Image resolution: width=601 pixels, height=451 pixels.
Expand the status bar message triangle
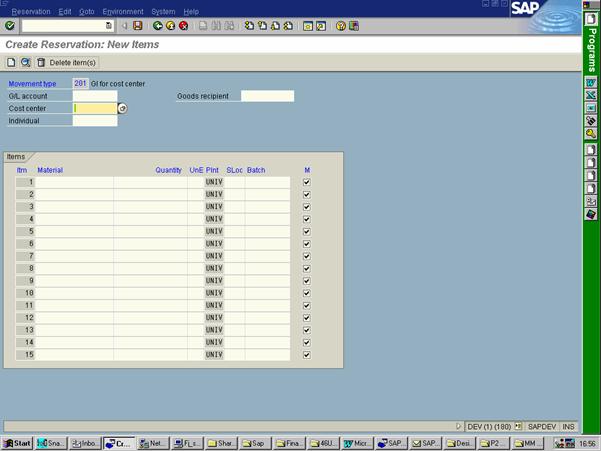[458, 426]
